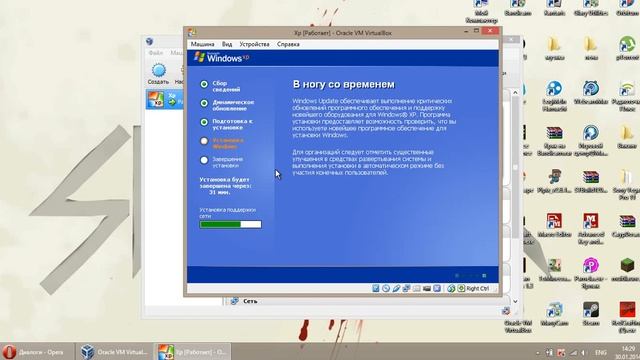Click the volume speaker tray icon
This screenshot has height=360, width=640.
coord(584,353)
